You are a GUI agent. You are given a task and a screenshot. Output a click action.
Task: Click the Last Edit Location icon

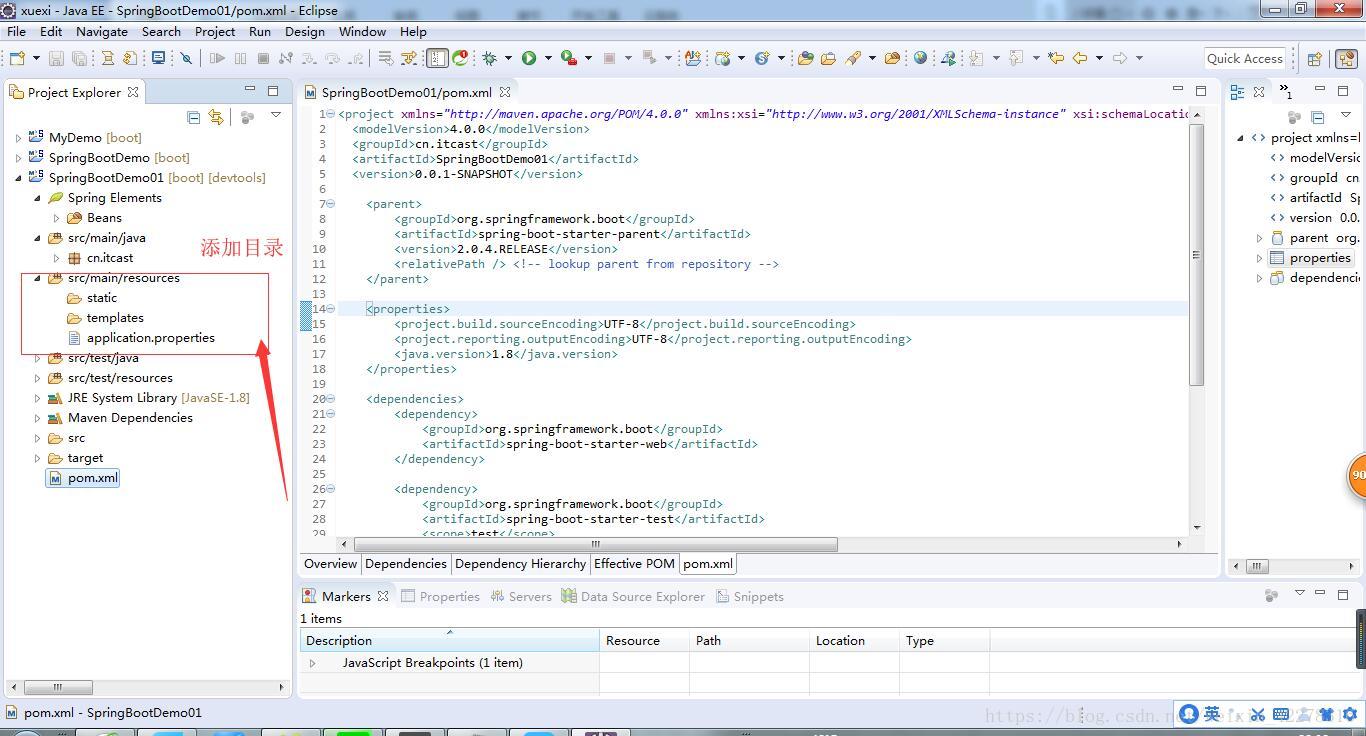1055,58
